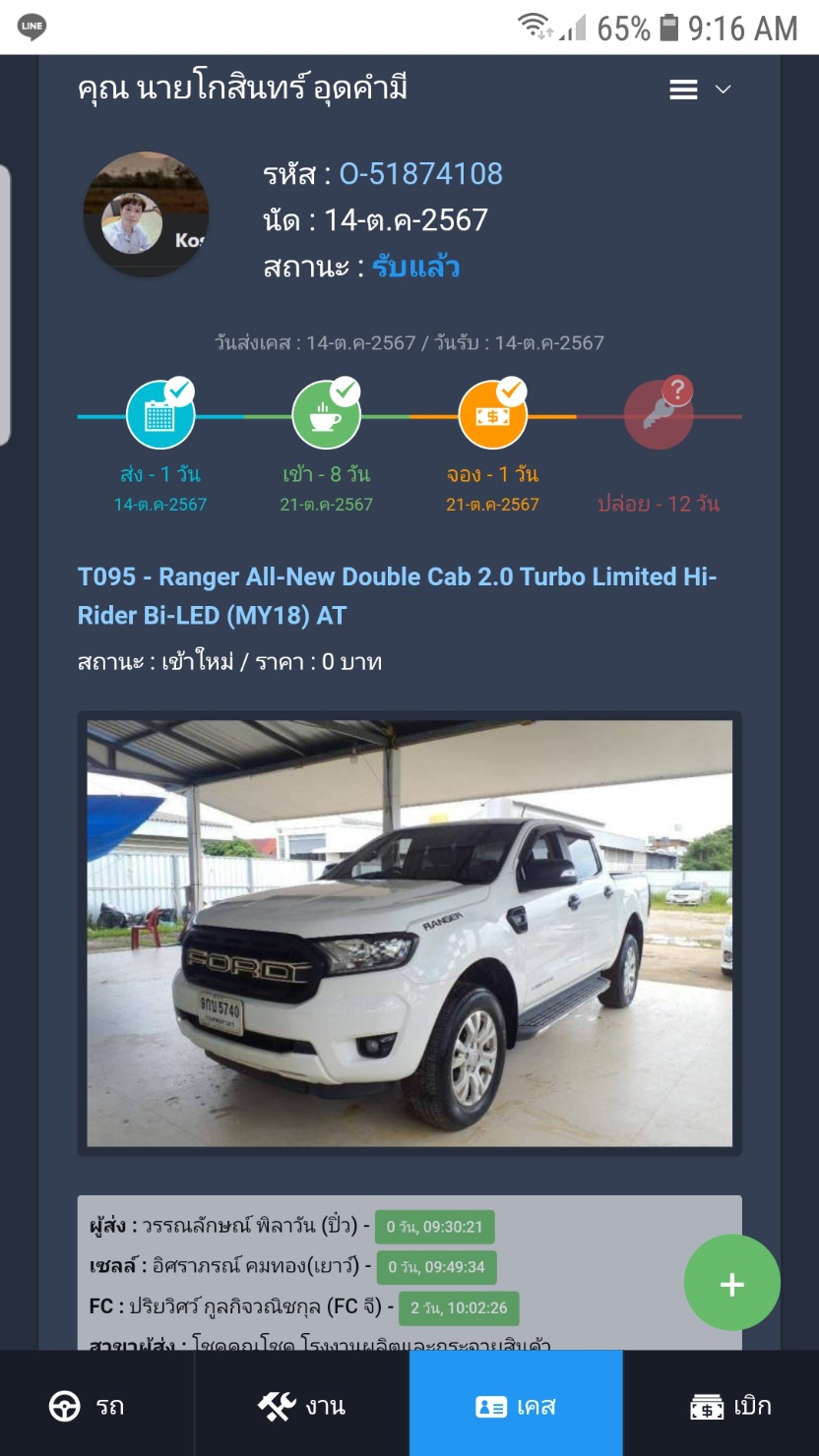Switch to the งาน tab
Viewport: 819px width, 1456px height.
(301, 1406)
